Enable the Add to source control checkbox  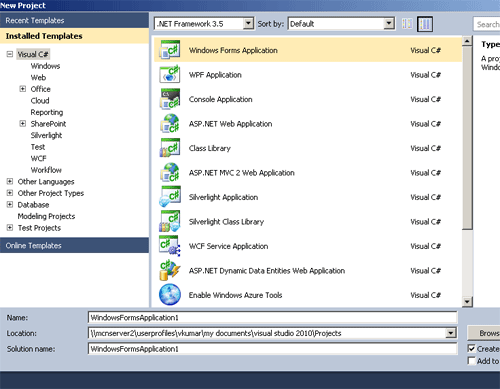(471, 361)
